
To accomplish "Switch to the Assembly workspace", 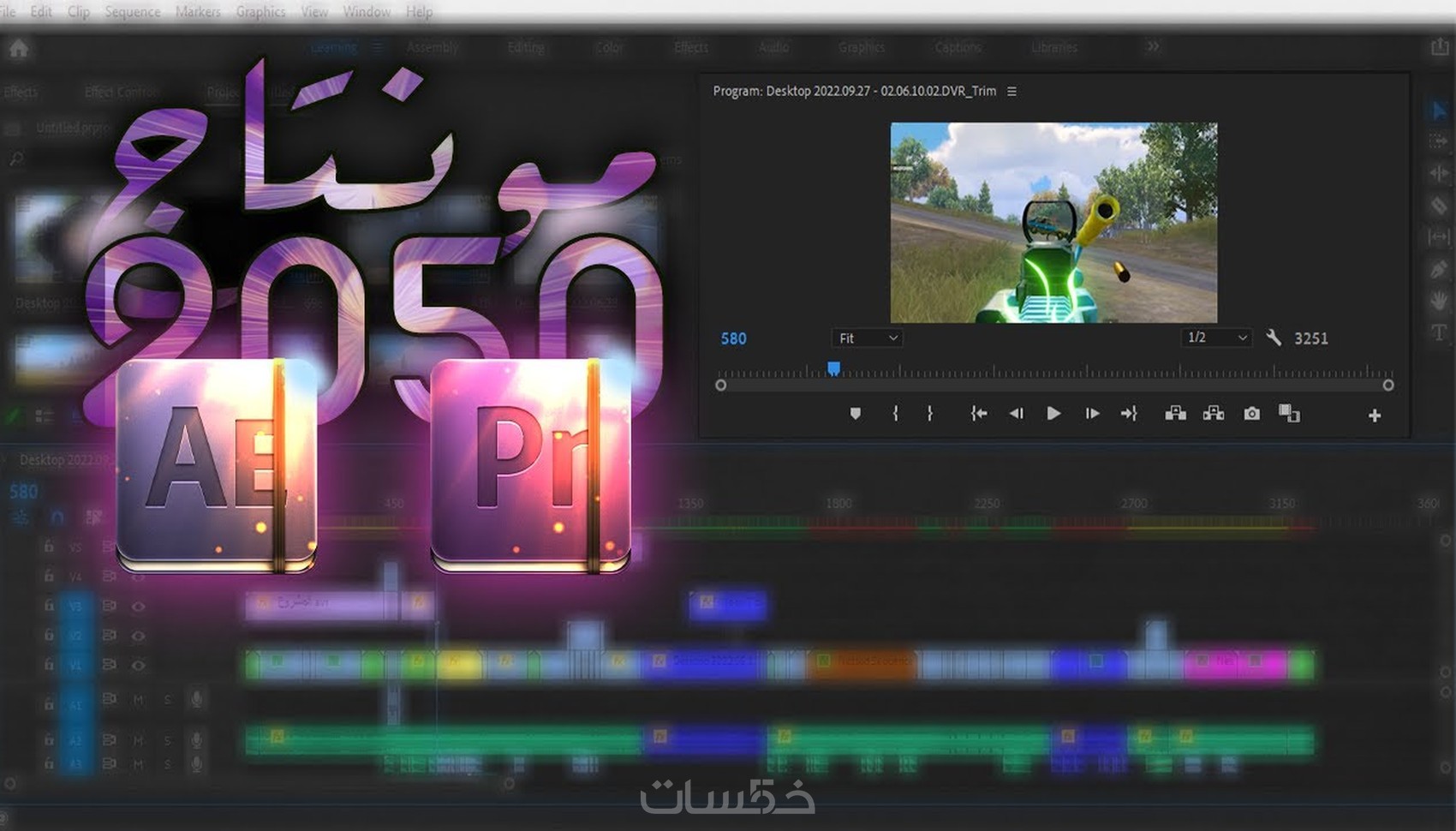I will click(433, 47).
